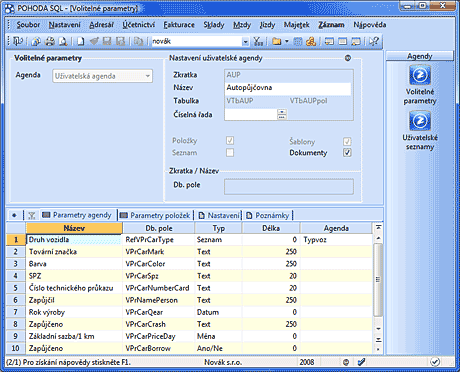Click third window layout toolbar icon

[x=356, y=41]
